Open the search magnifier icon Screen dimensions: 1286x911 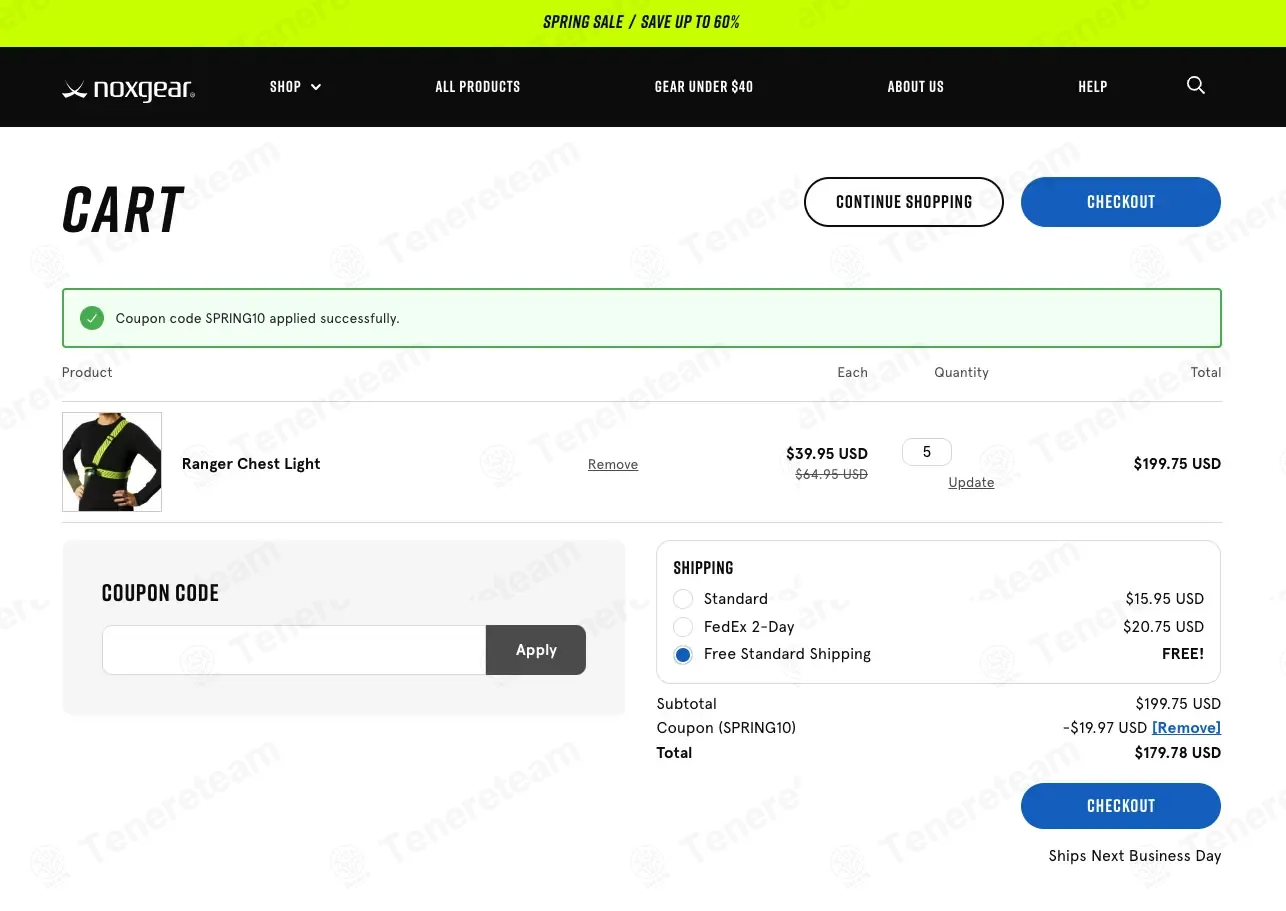click(1195, 86)
